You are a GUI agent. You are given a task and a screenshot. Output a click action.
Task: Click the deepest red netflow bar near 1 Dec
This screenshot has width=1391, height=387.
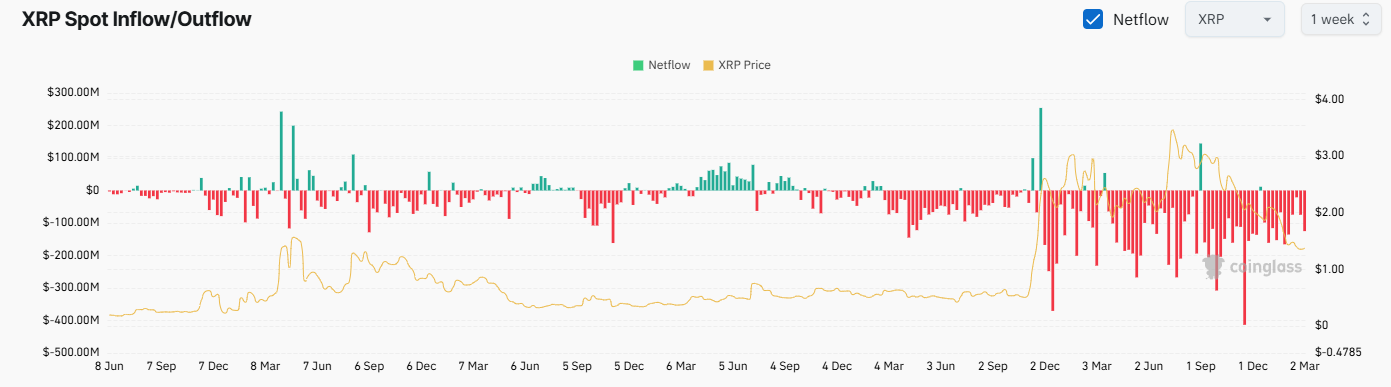[1244, 257]
